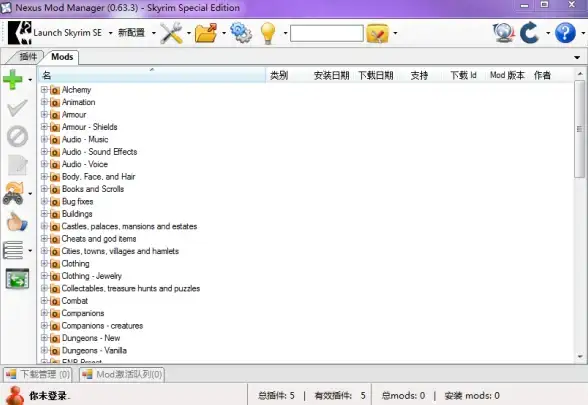Sort by the 安装日期 column header

point(331,75)
